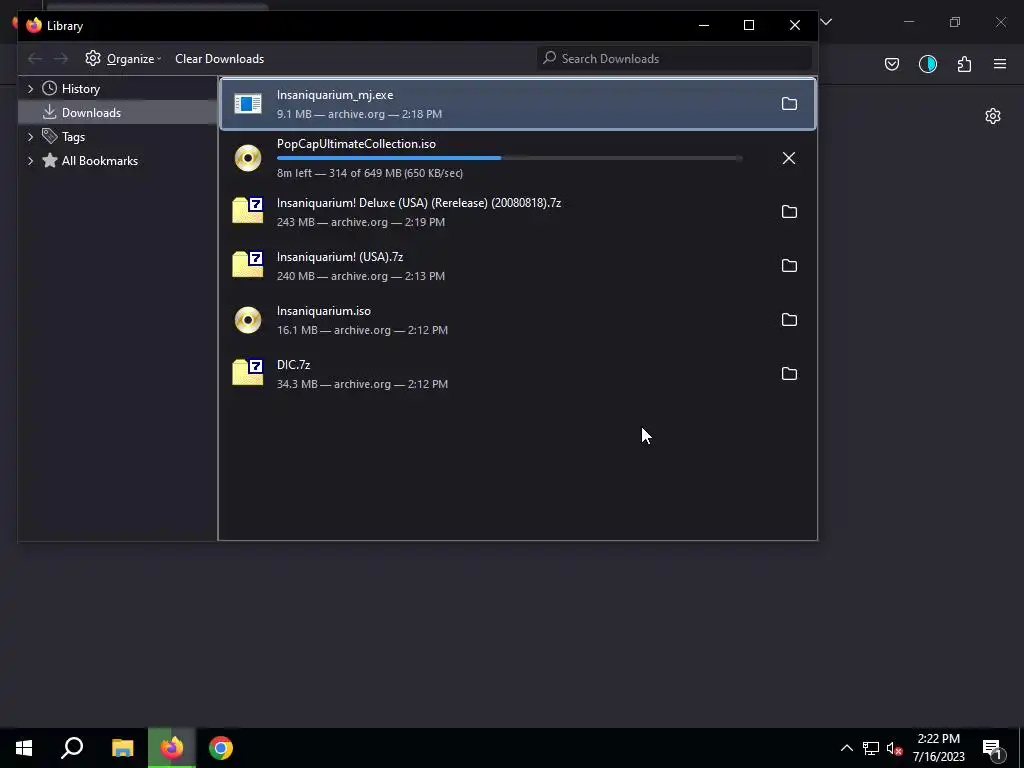This screenshot has height=768, width=1024.
Task: Click Clear Downloads
Action: (x=219, y=59)
